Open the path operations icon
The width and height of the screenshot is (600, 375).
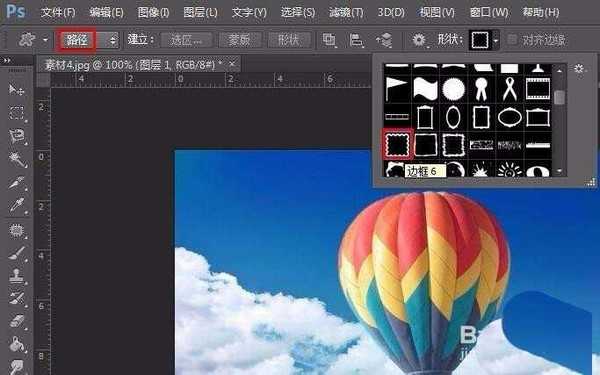[329, 40]
